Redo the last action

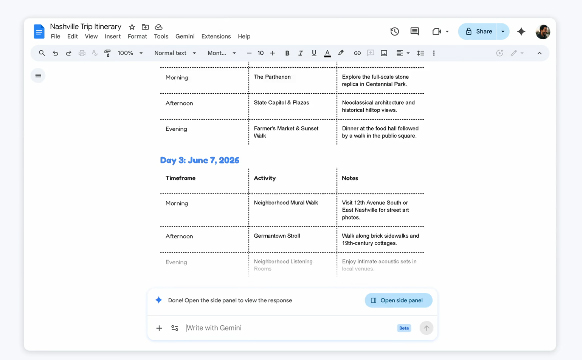(x=68, y=53)
